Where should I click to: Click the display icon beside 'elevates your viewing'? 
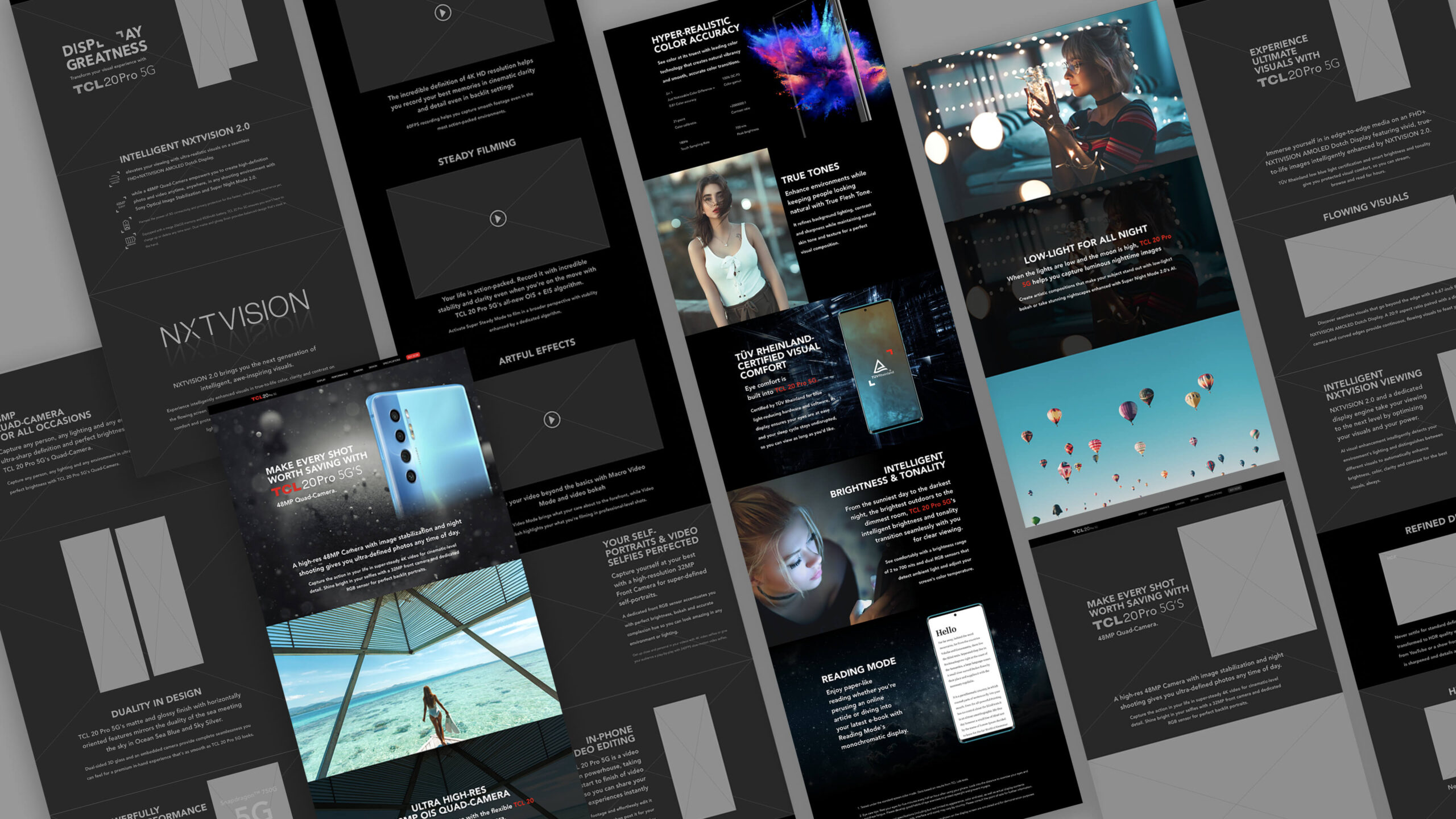pos(114,180)
